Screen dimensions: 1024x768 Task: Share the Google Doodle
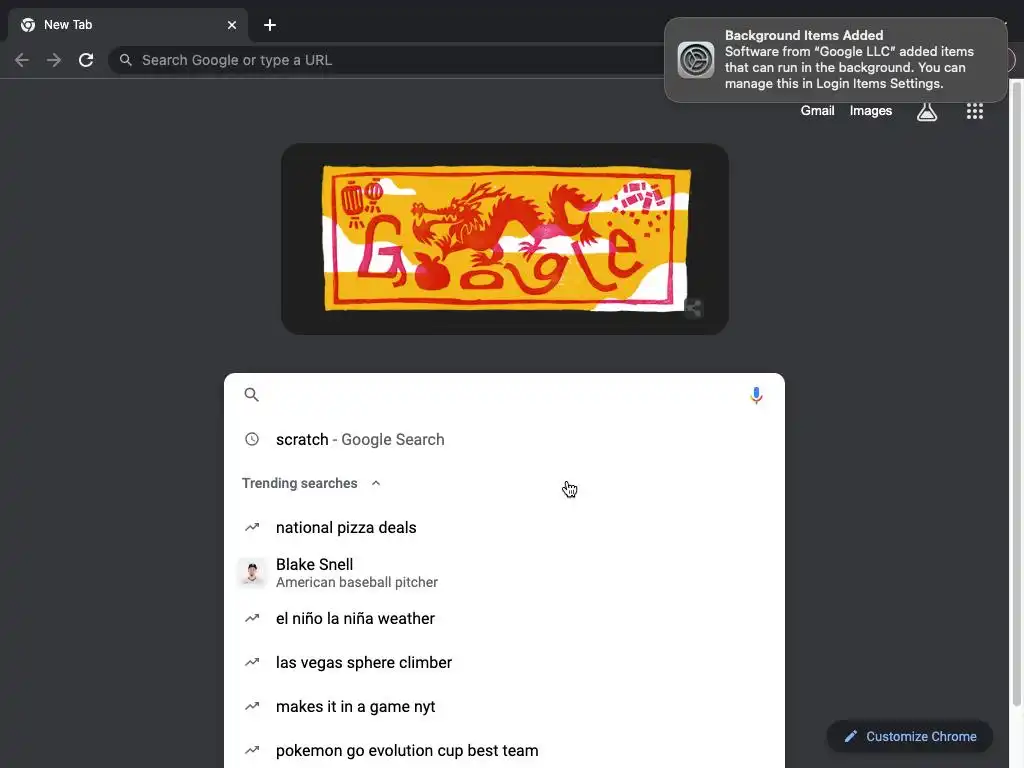(x=693, y=308)
